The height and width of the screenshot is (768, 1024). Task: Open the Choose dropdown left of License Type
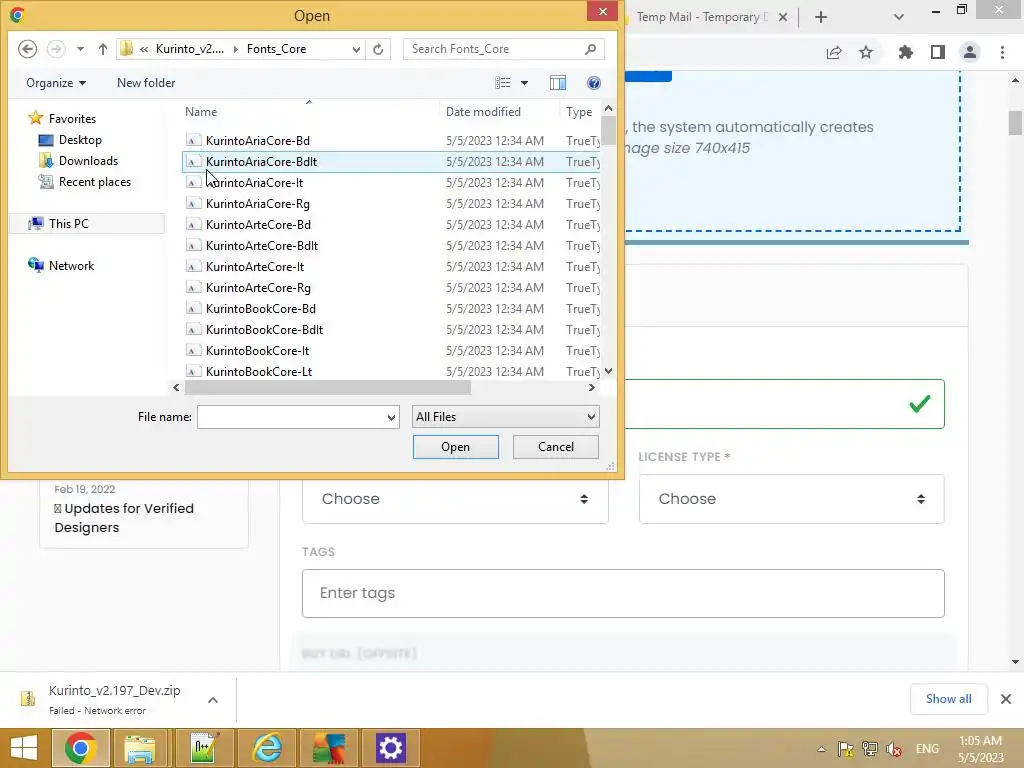[x=455, y=499]
